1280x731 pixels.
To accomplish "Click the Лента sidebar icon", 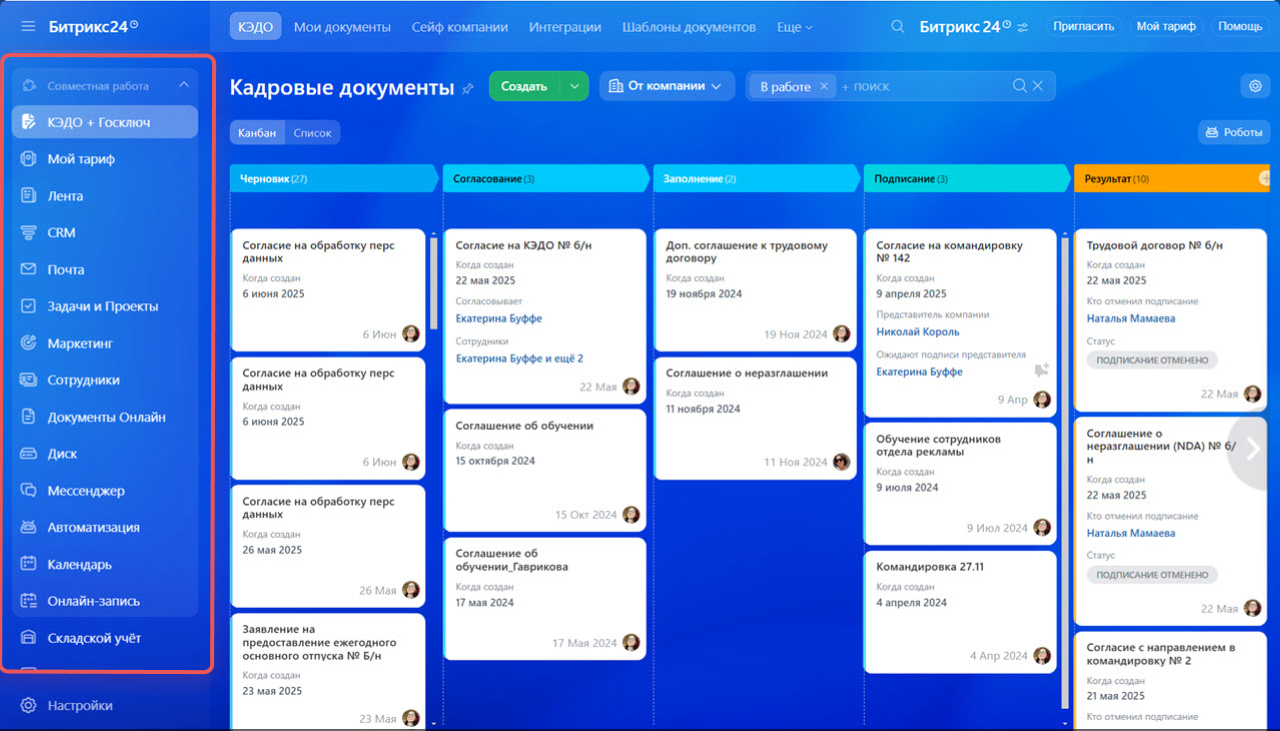I will tap(29, 196).
